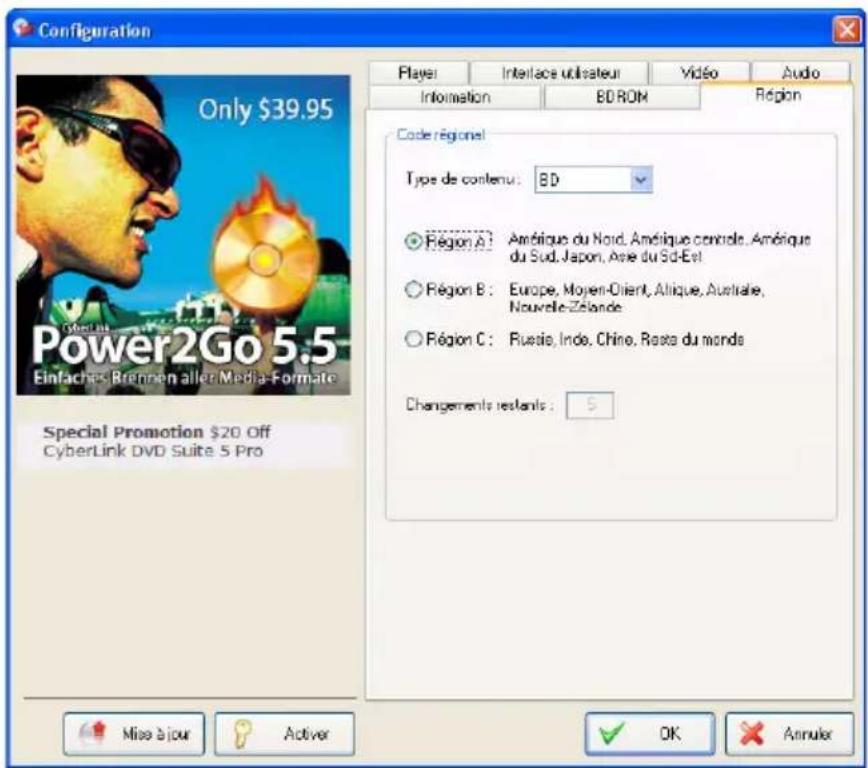Click the Only $39.95 price text
868x768 pixels.
tap(266, 110)
